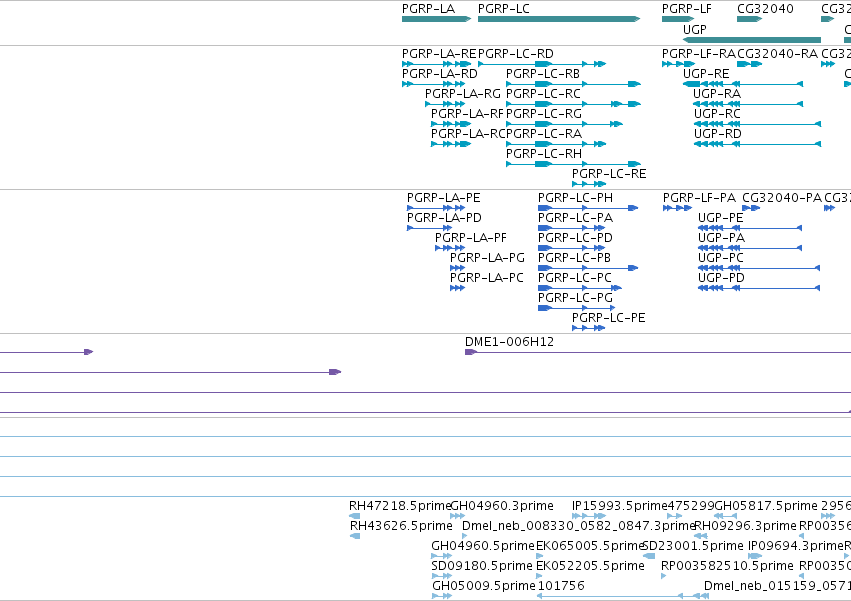The height and width of the screenshot is (601, 851).
Task: Open protein PGRP-LA-PC
Action: (487, 279)
